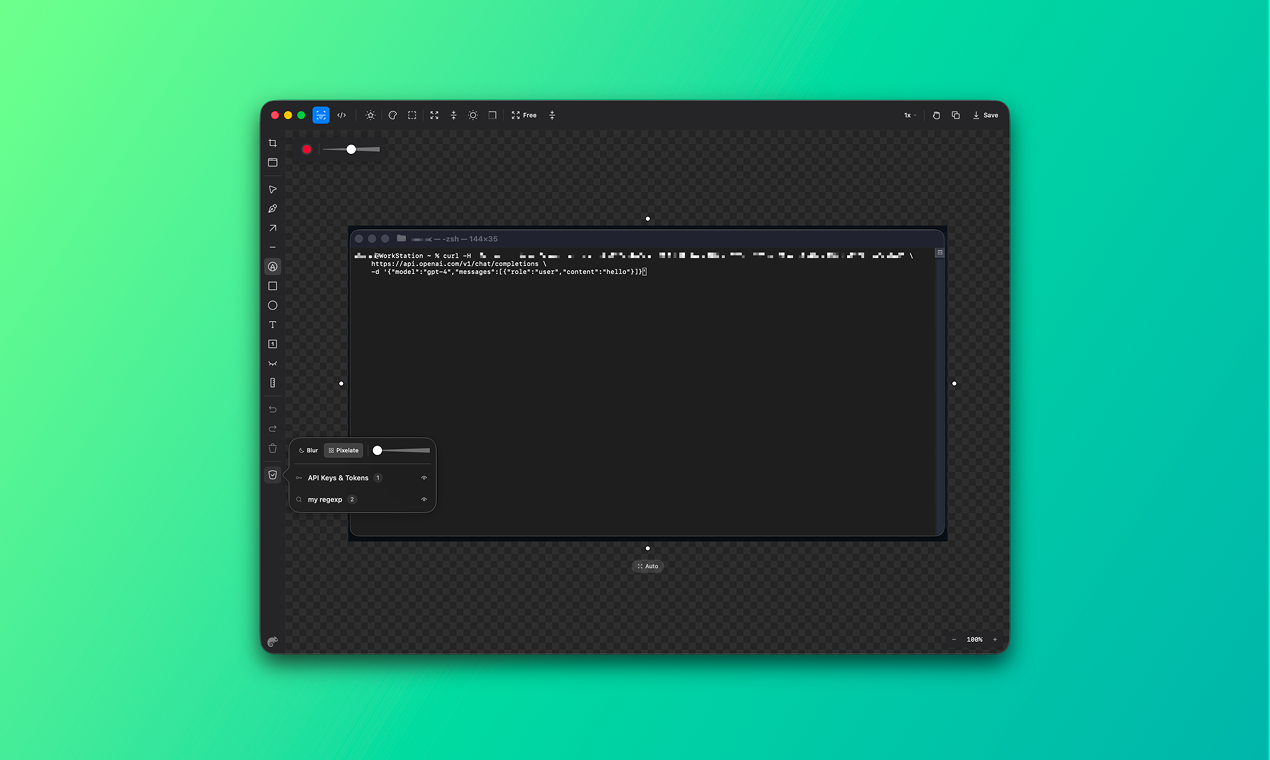The width and height of the screenshot is (1270, 760).
Task: Choose the Ellipse shape tool
Action: 272,305
